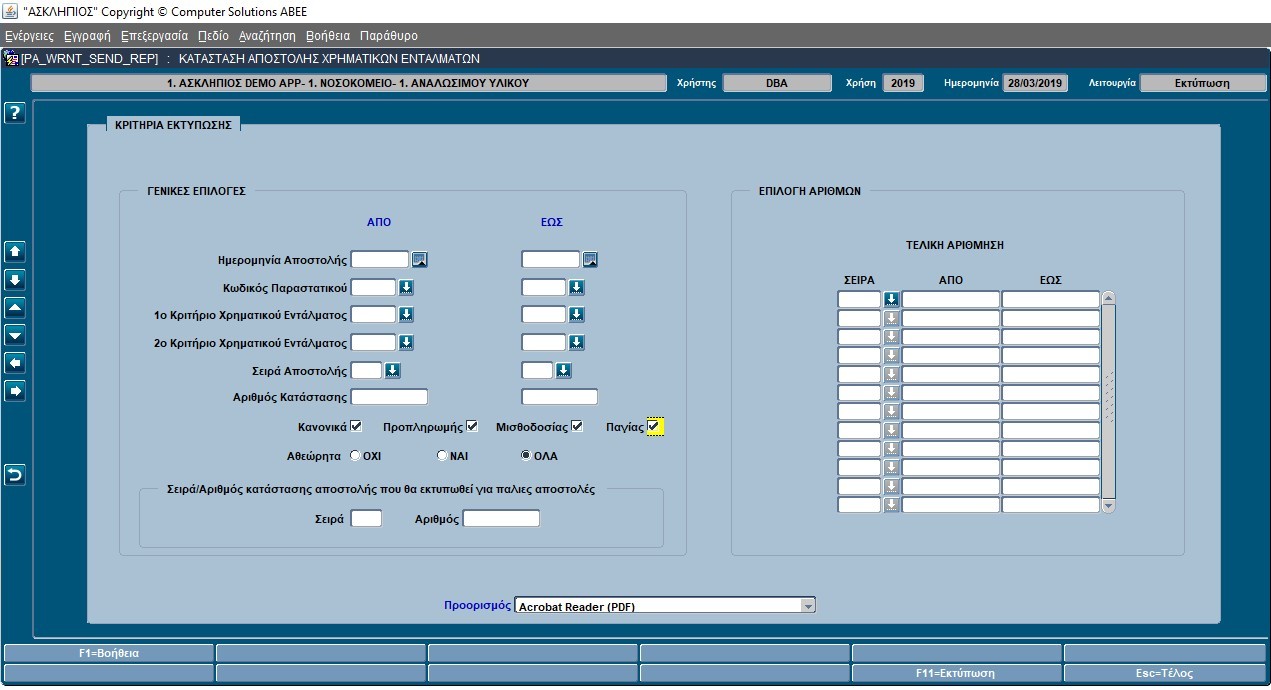This screenshot has height=690, width=1271.
Task: Open the Παράθυρο menu
Action: coord(389,35)
